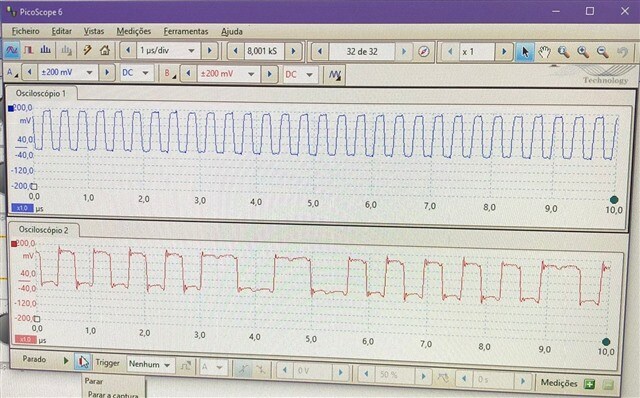
Task: Open the Vistas menu
Action: (x=93, y=31)
